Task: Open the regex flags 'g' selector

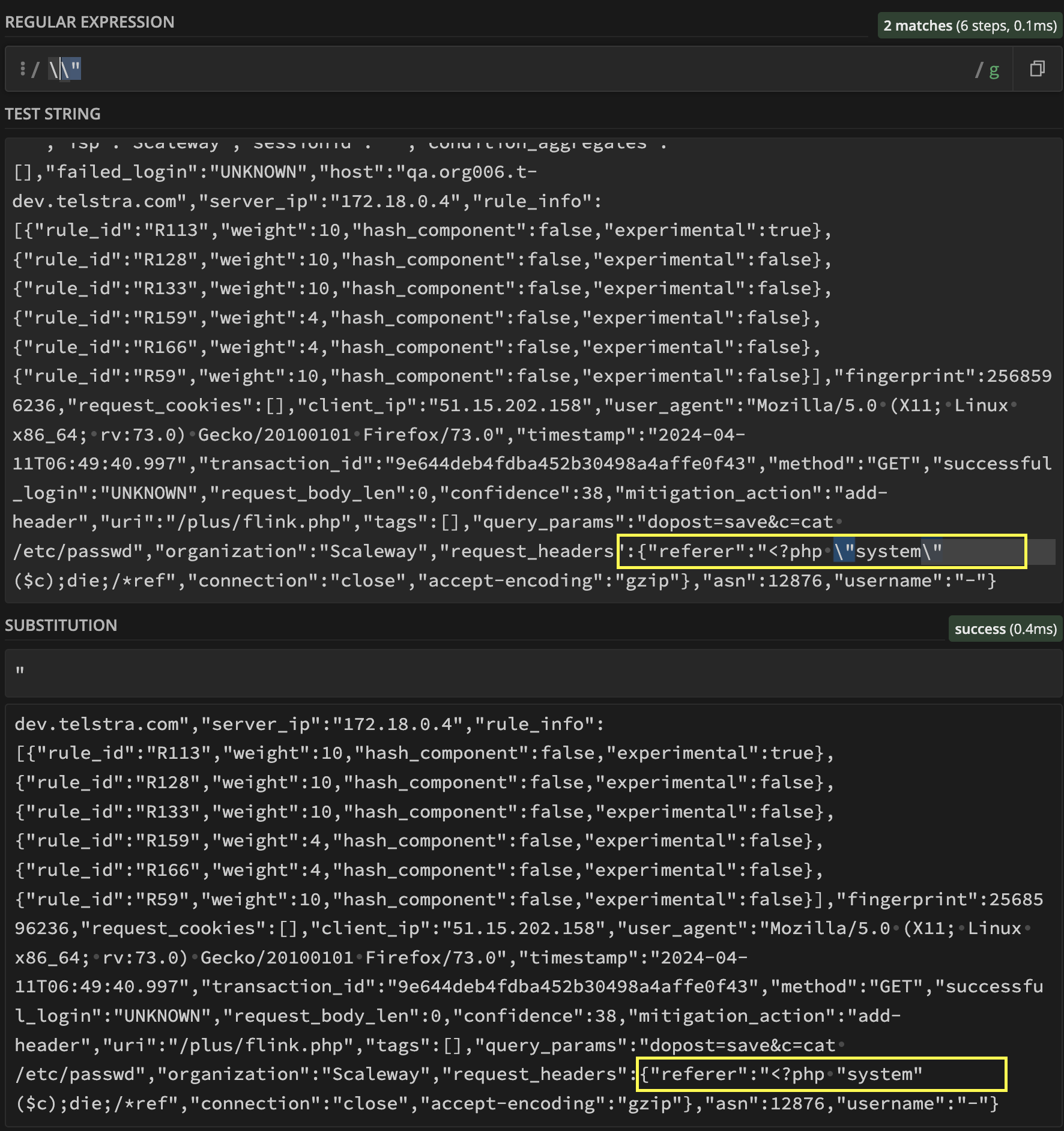Action: [994, 70]
